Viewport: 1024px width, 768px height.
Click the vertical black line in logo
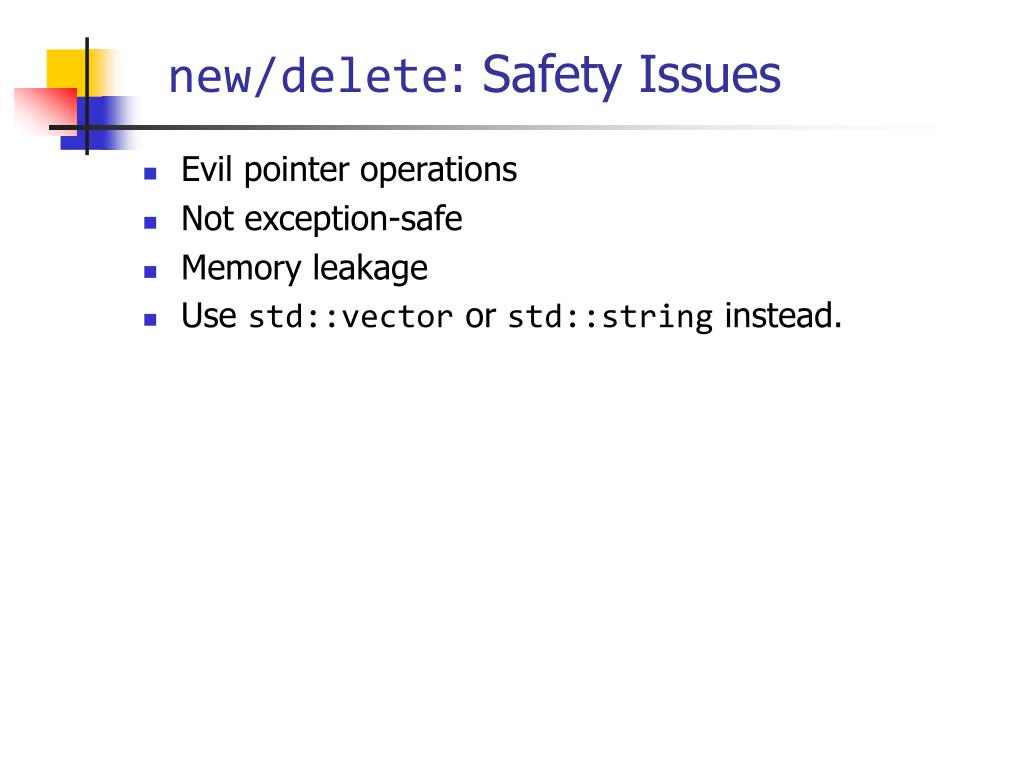pos(87,96)
